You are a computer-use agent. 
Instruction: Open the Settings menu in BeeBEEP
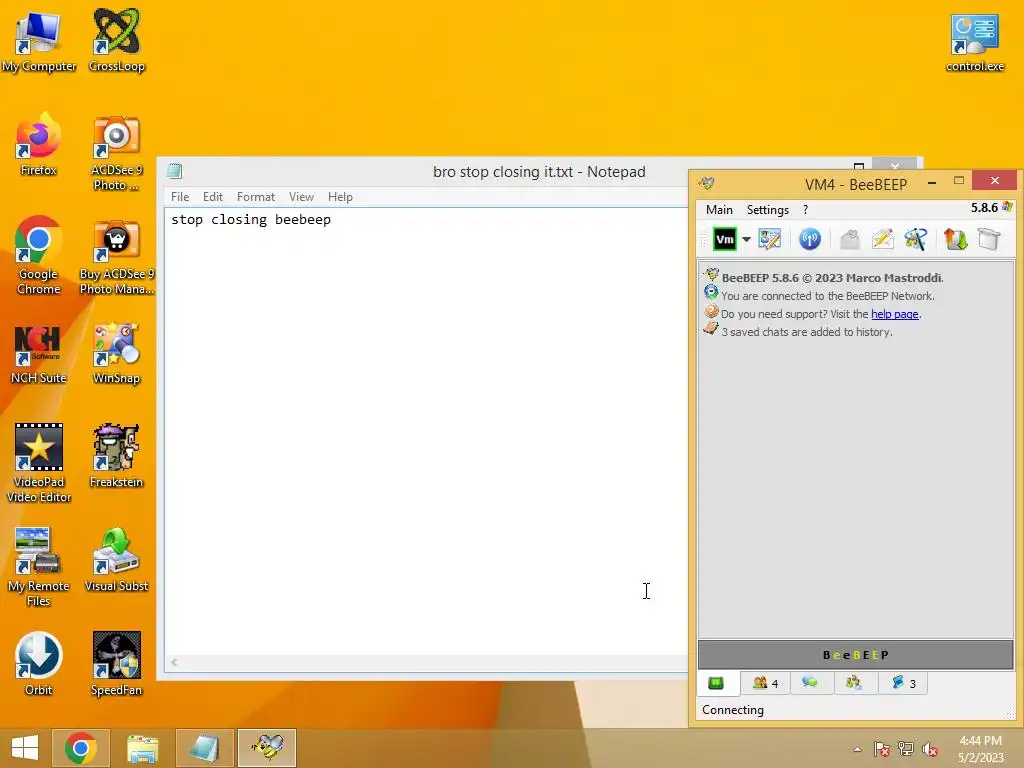[x=767, y=210]
